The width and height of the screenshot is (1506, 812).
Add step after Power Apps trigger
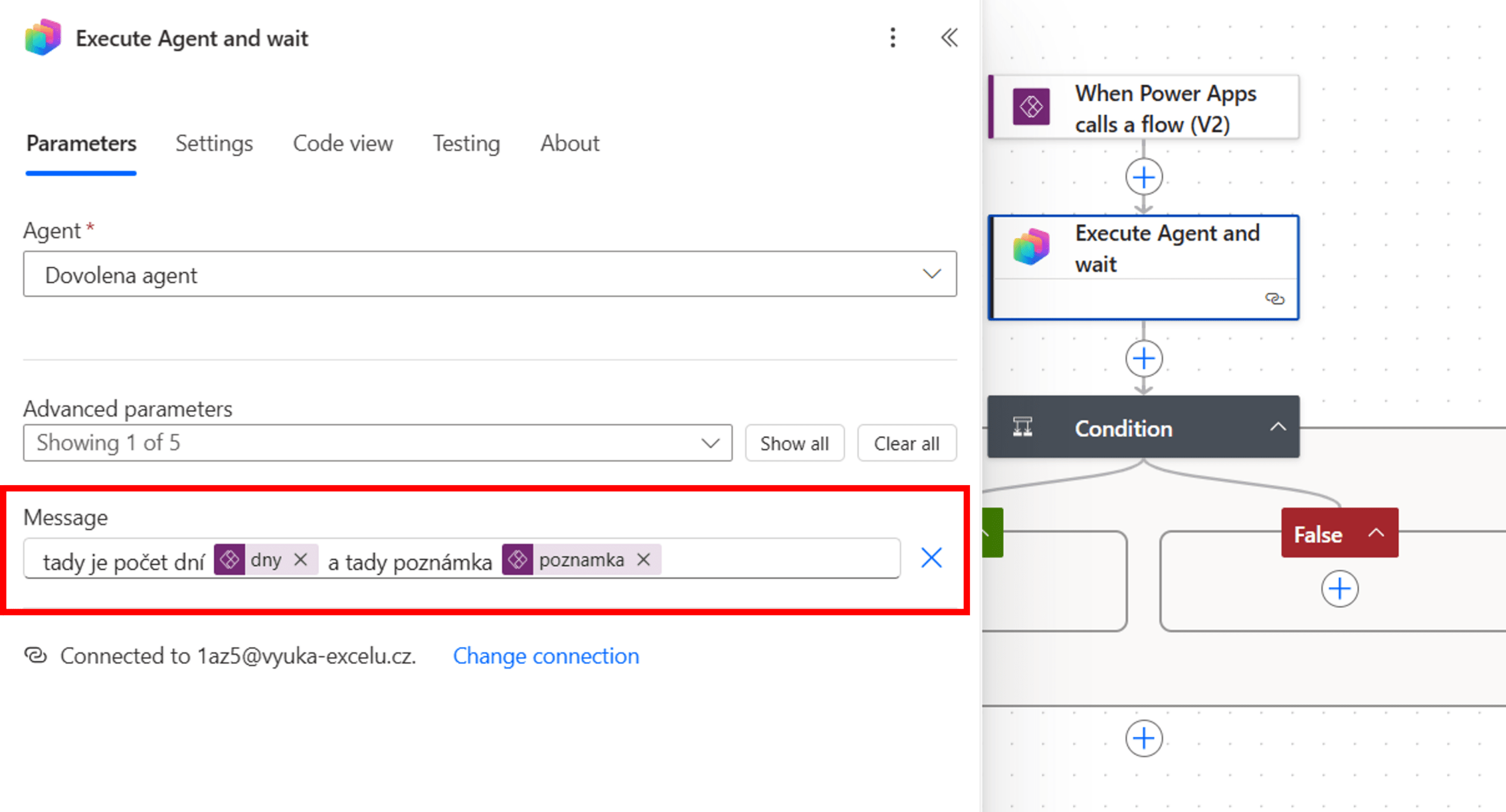[x=1144, y=177]
